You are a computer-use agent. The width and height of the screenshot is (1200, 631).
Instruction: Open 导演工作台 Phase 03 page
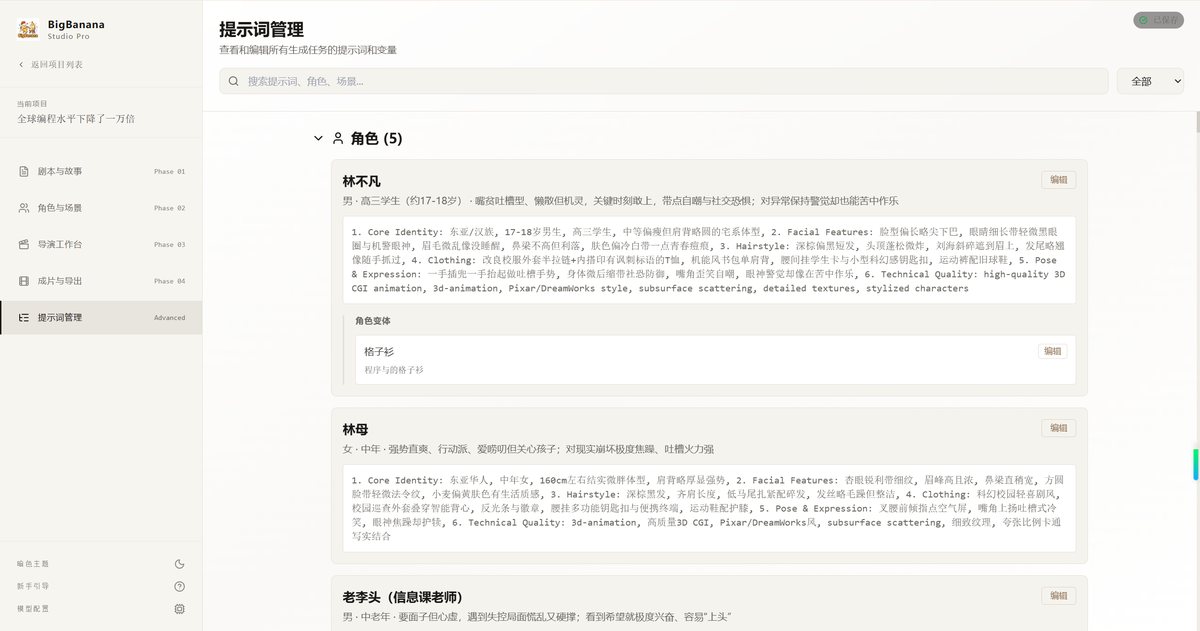pos(101,244)
